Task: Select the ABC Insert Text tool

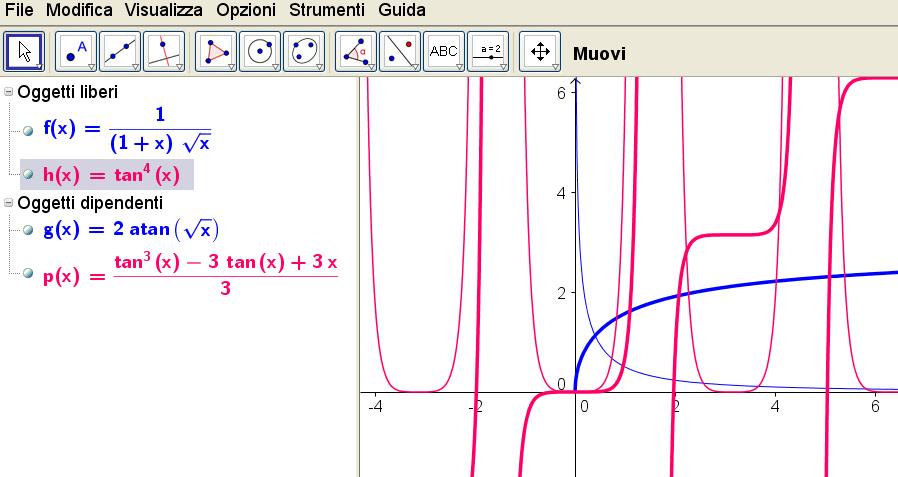Action: [444, 52]
